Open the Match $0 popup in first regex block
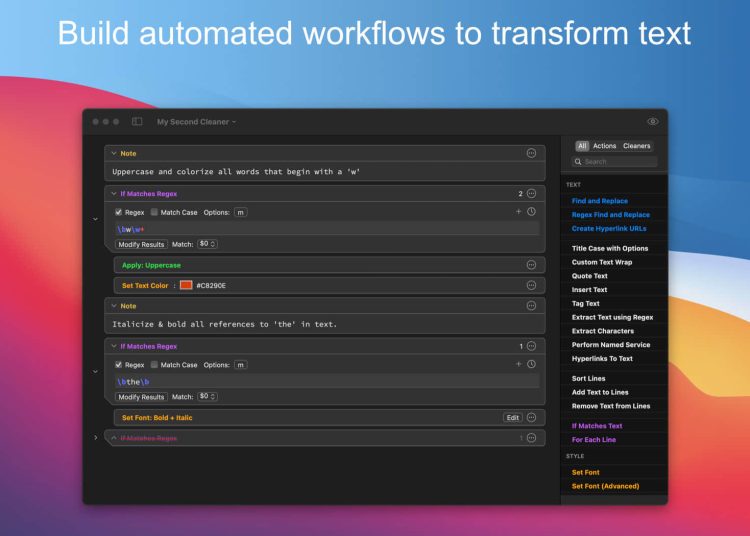Viewport: 750px width, 536px height. coord(208,244)
